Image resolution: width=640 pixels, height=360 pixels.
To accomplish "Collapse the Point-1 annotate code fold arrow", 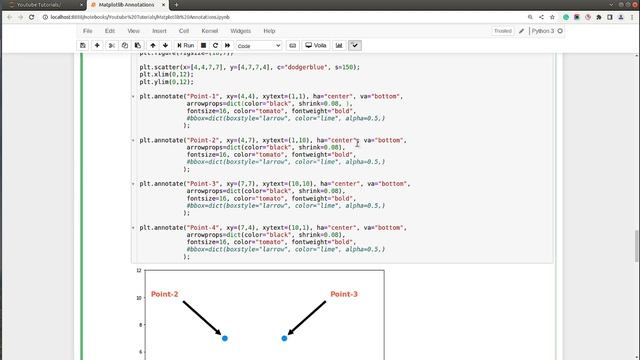I will [133, 97].
